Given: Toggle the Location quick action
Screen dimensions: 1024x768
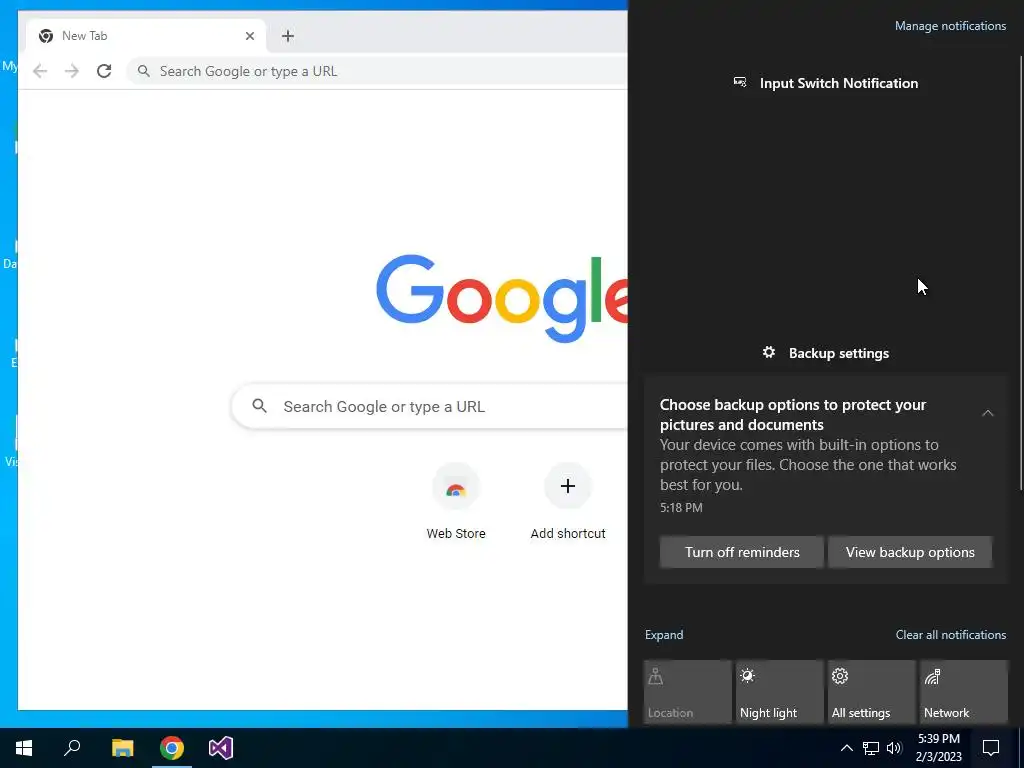Looking at the screenshot, I should coord(688,692).
